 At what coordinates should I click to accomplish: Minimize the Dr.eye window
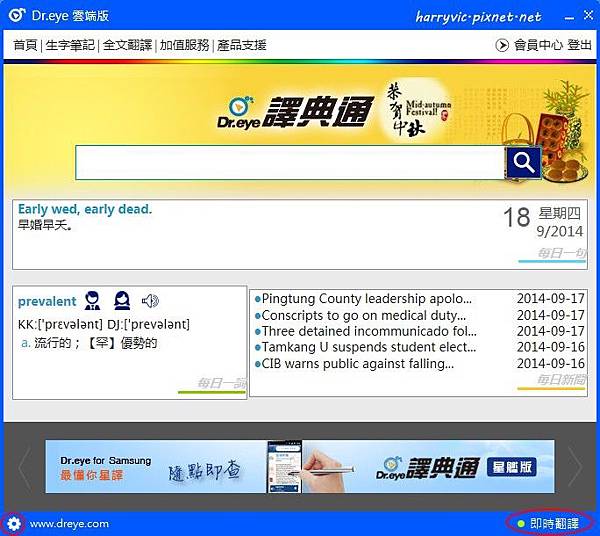point(569,17)
